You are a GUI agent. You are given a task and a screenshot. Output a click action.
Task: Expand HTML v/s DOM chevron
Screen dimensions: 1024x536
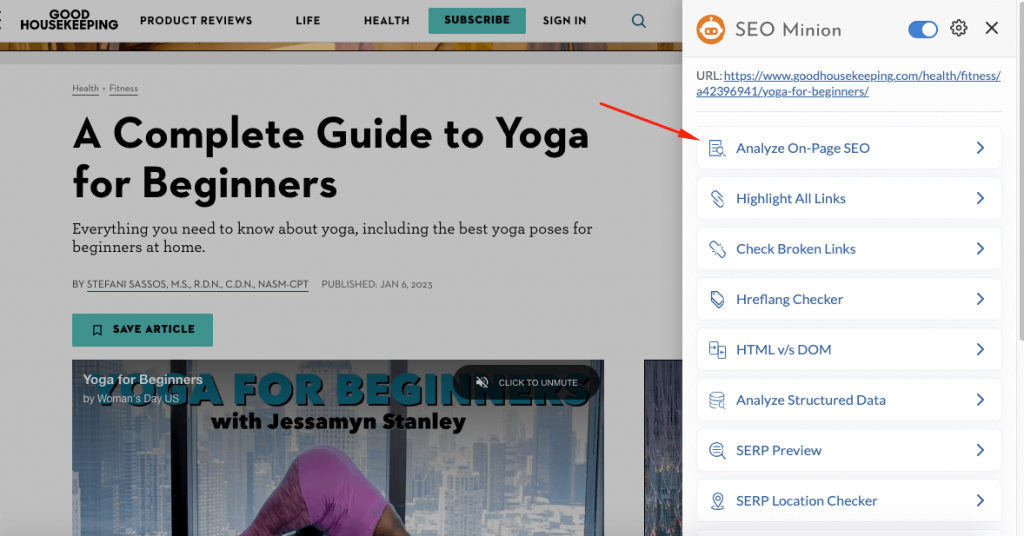980,349
